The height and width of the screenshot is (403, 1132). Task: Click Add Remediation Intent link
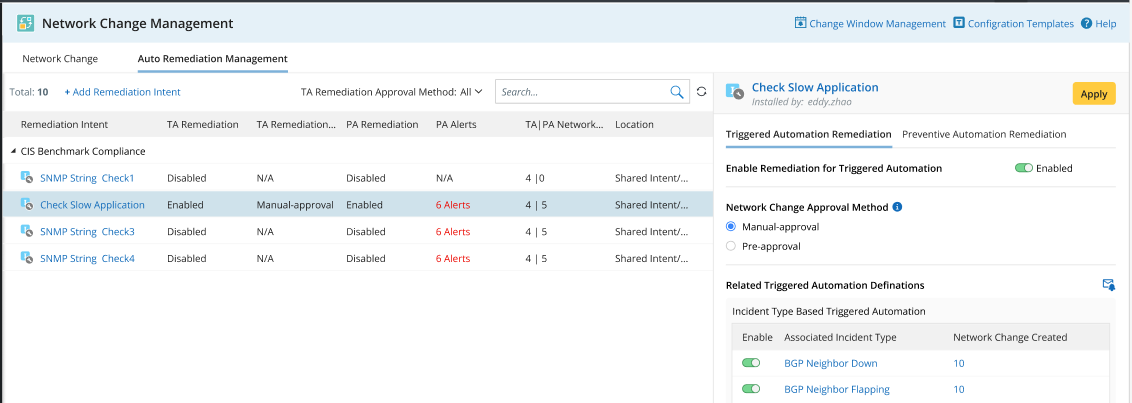pos(123,92)
